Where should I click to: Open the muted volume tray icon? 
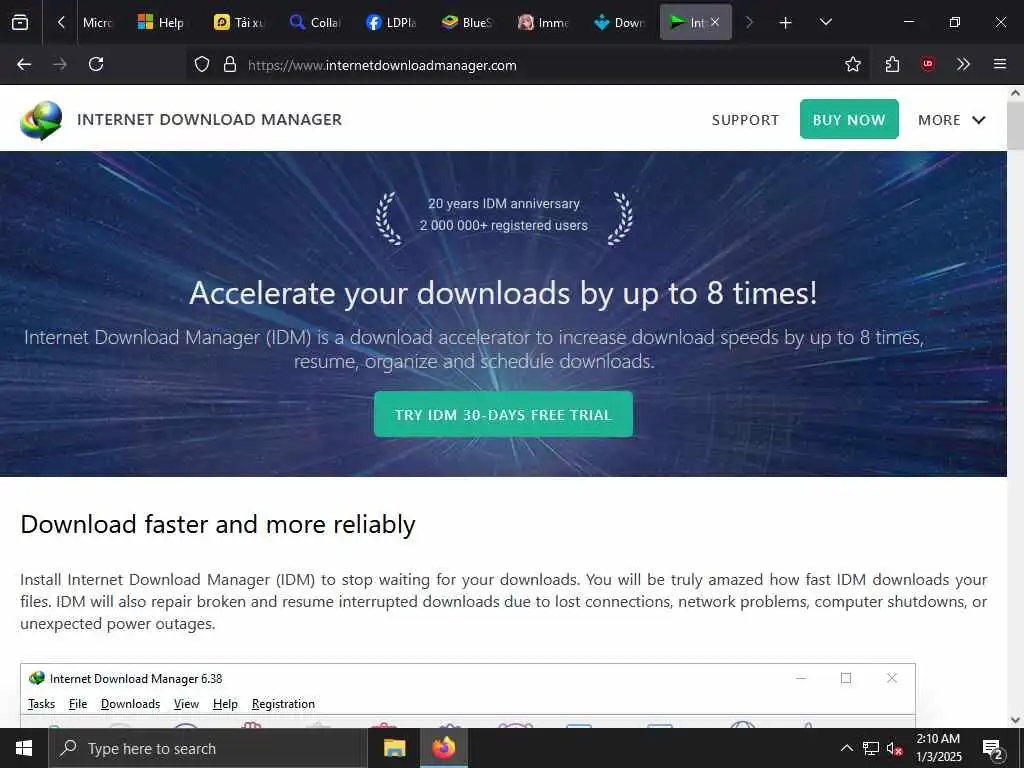point(894,748)
